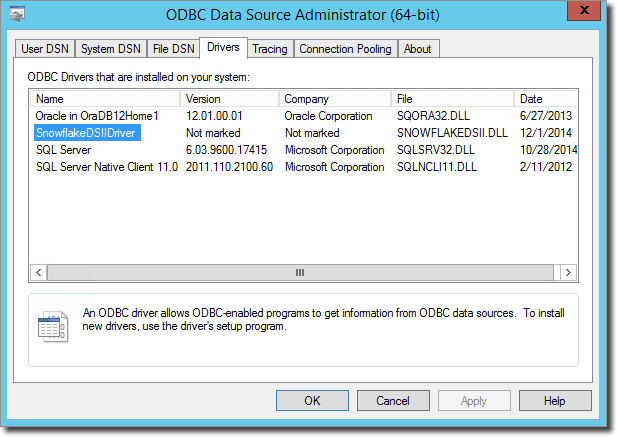Viewport: 617px width, 437px height.
Task: Click the 6/27/2013 date cell
Action: click(546, 116)
